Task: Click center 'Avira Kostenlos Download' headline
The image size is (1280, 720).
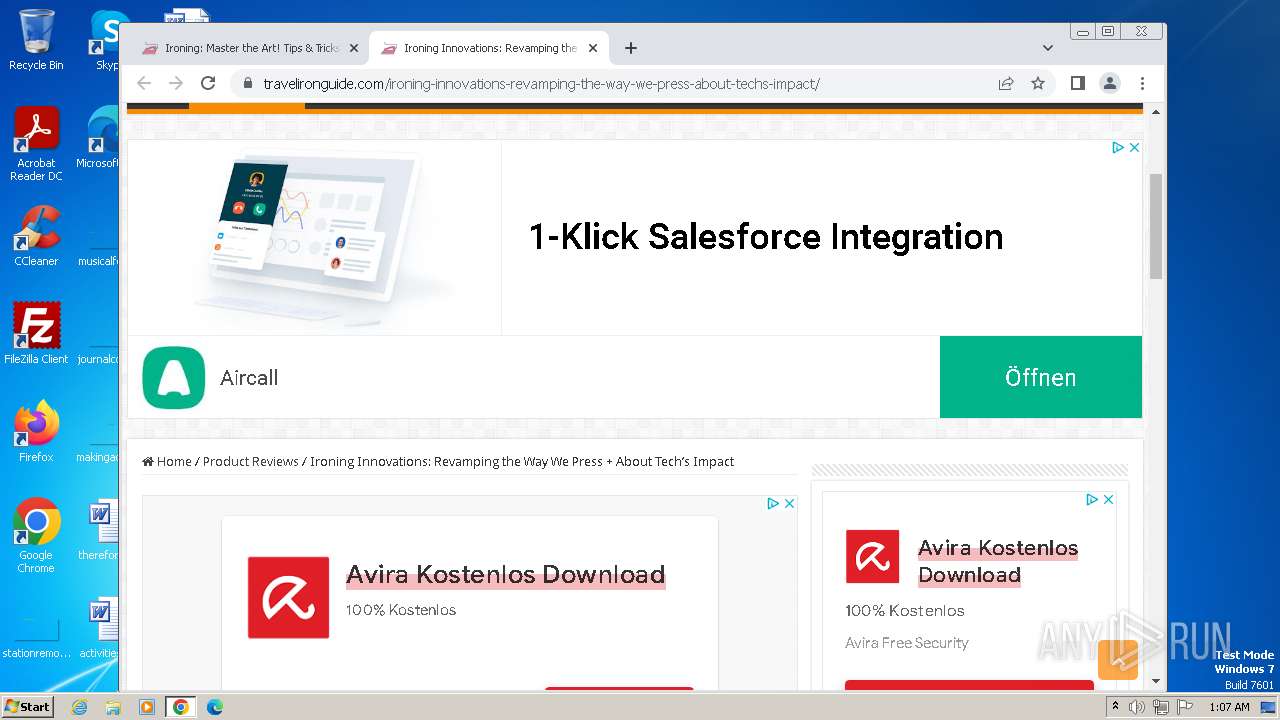Action: click(x=506, y=575)
